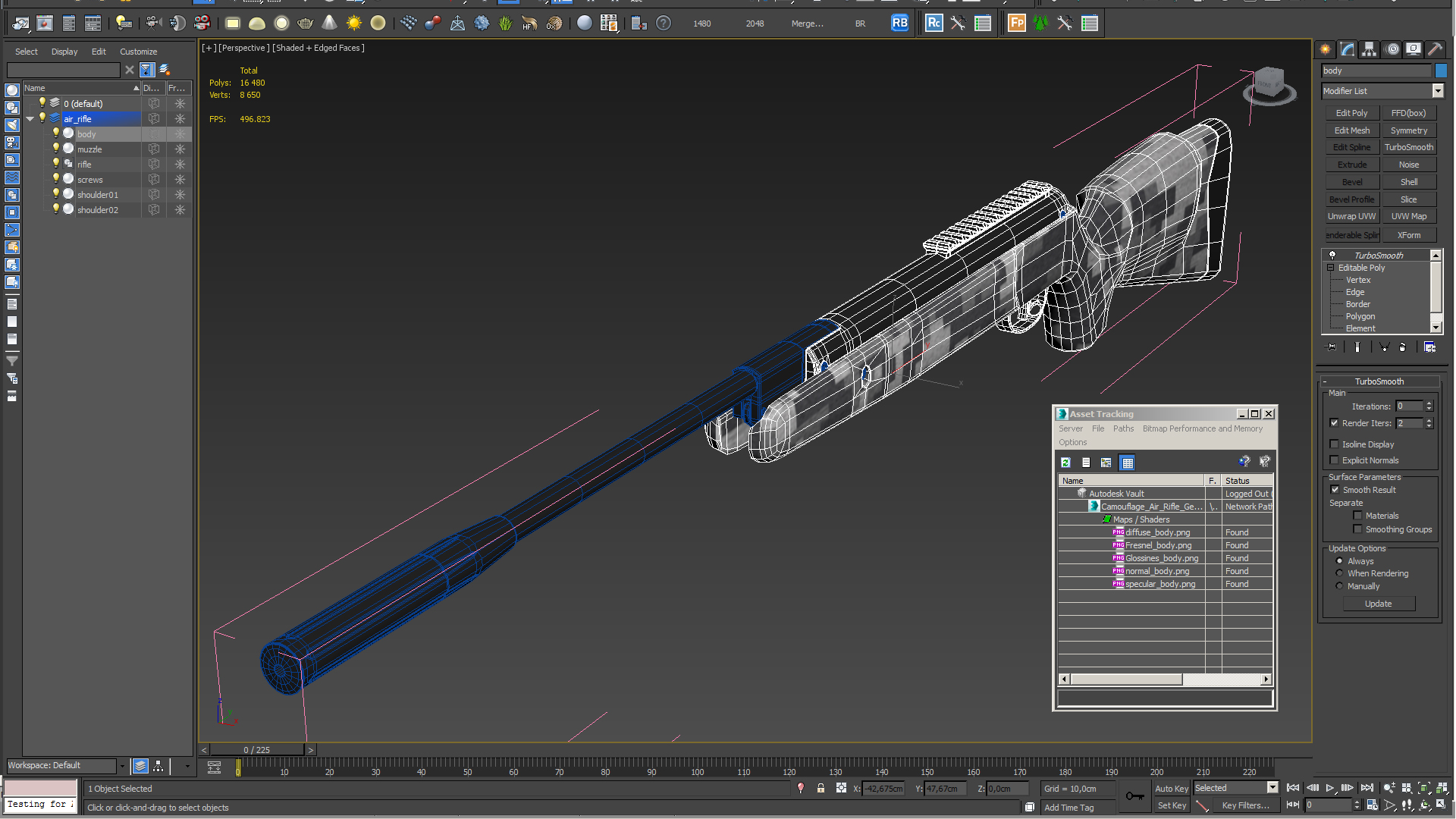The image size is (1456, 819).
Task: Click the RB toolbar button
Action: (x=899, y=24)
